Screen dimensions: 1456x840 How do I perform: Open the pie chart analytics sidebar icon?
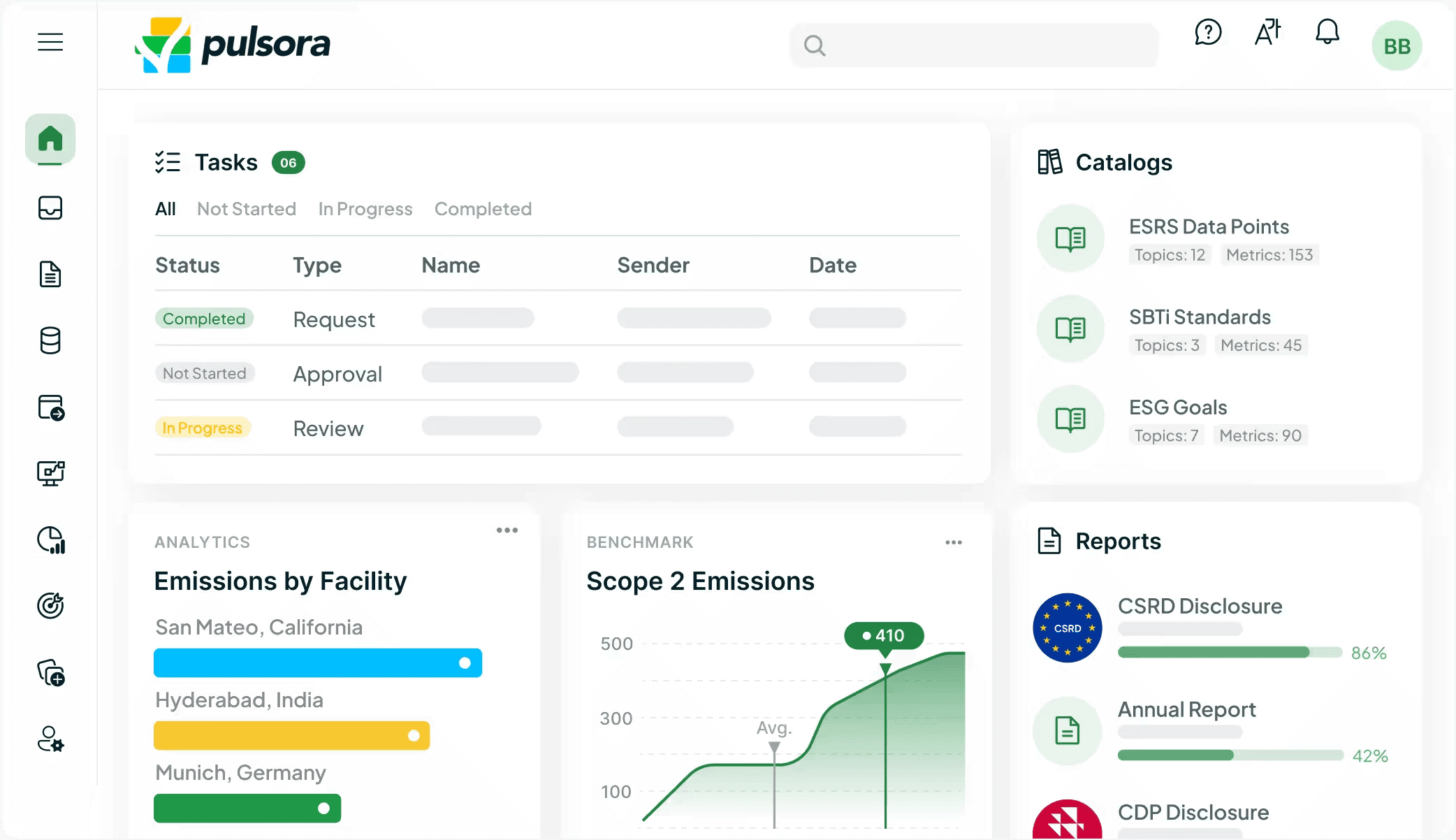pyautogui.click(x=50, y=540)
